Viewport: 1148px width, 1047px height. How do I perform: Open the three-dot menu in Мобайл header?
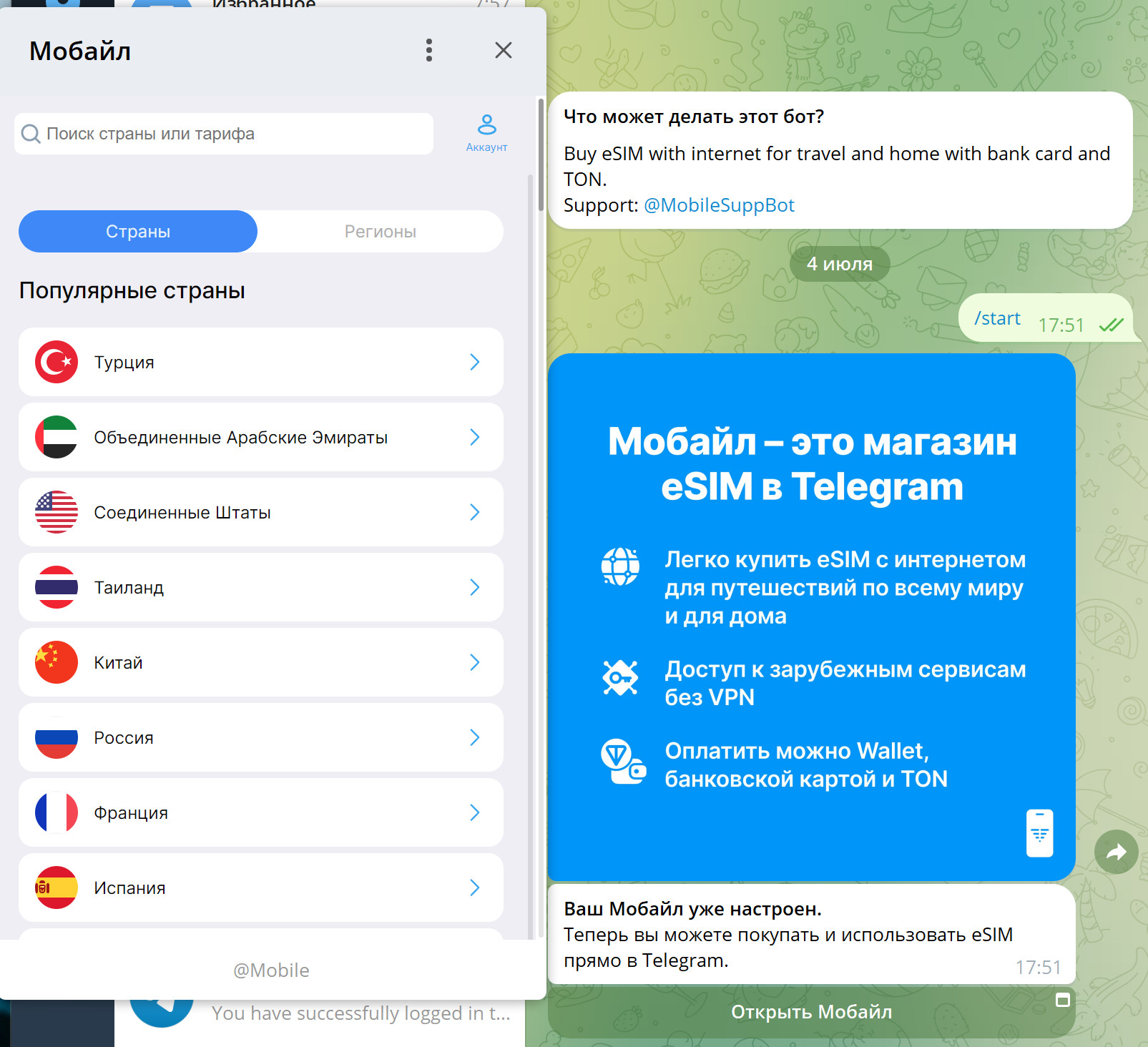(429, 50)
